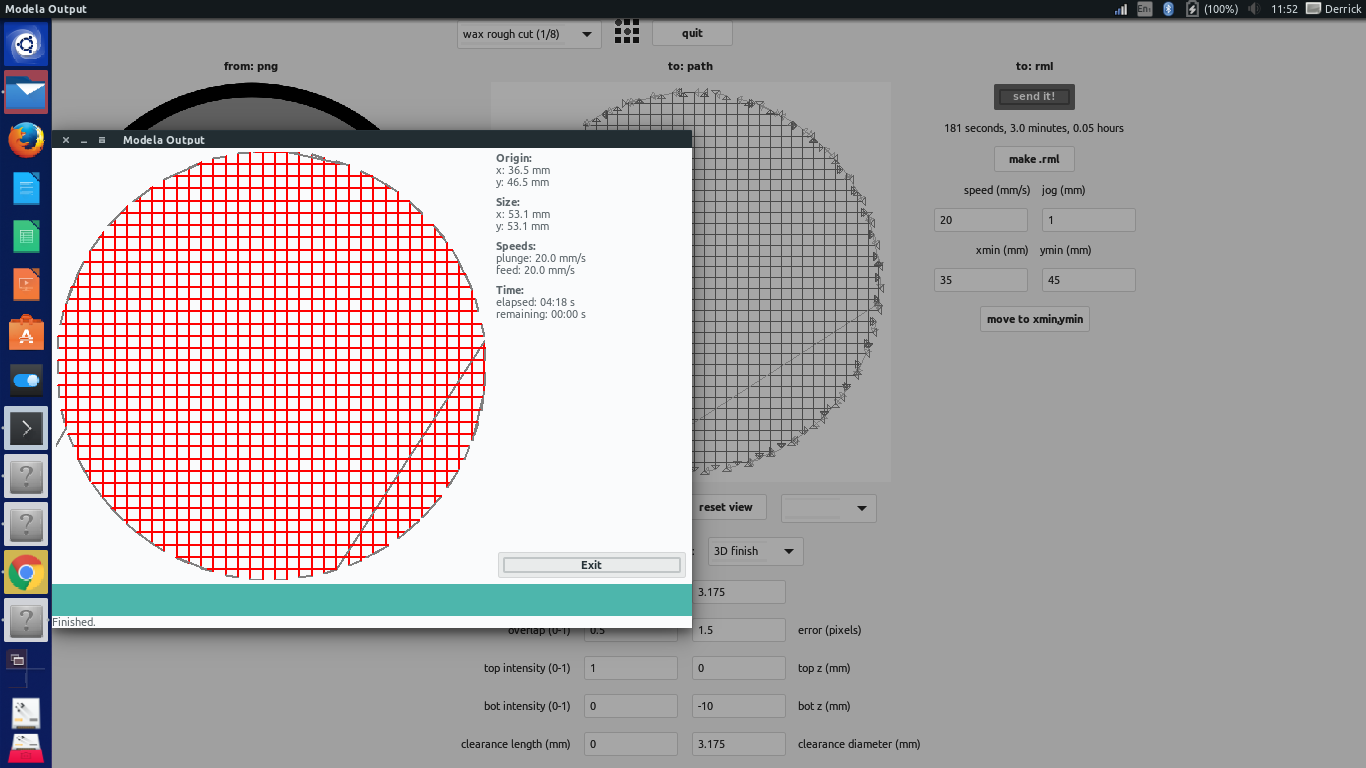The image size is (1366, 768).
Task: Click the 'clearance diameter (mm)' label
Action: (x=859, y=744)
